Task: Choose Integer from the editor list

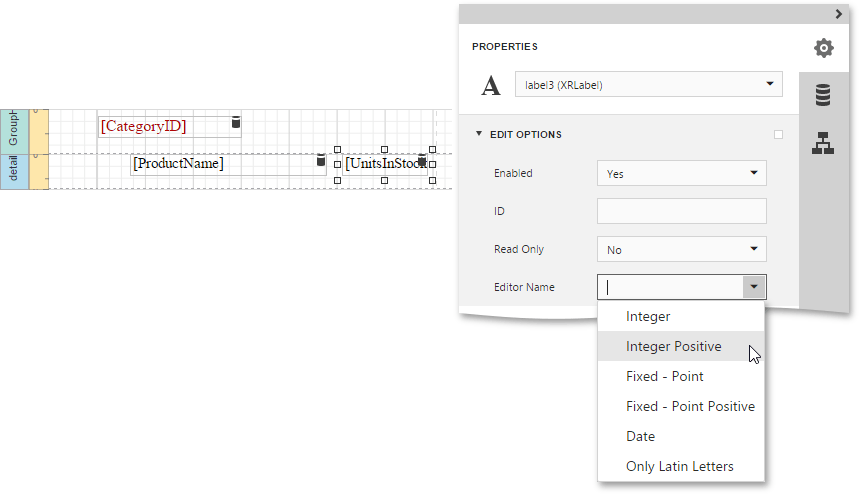Action: (x=681, y=317)
